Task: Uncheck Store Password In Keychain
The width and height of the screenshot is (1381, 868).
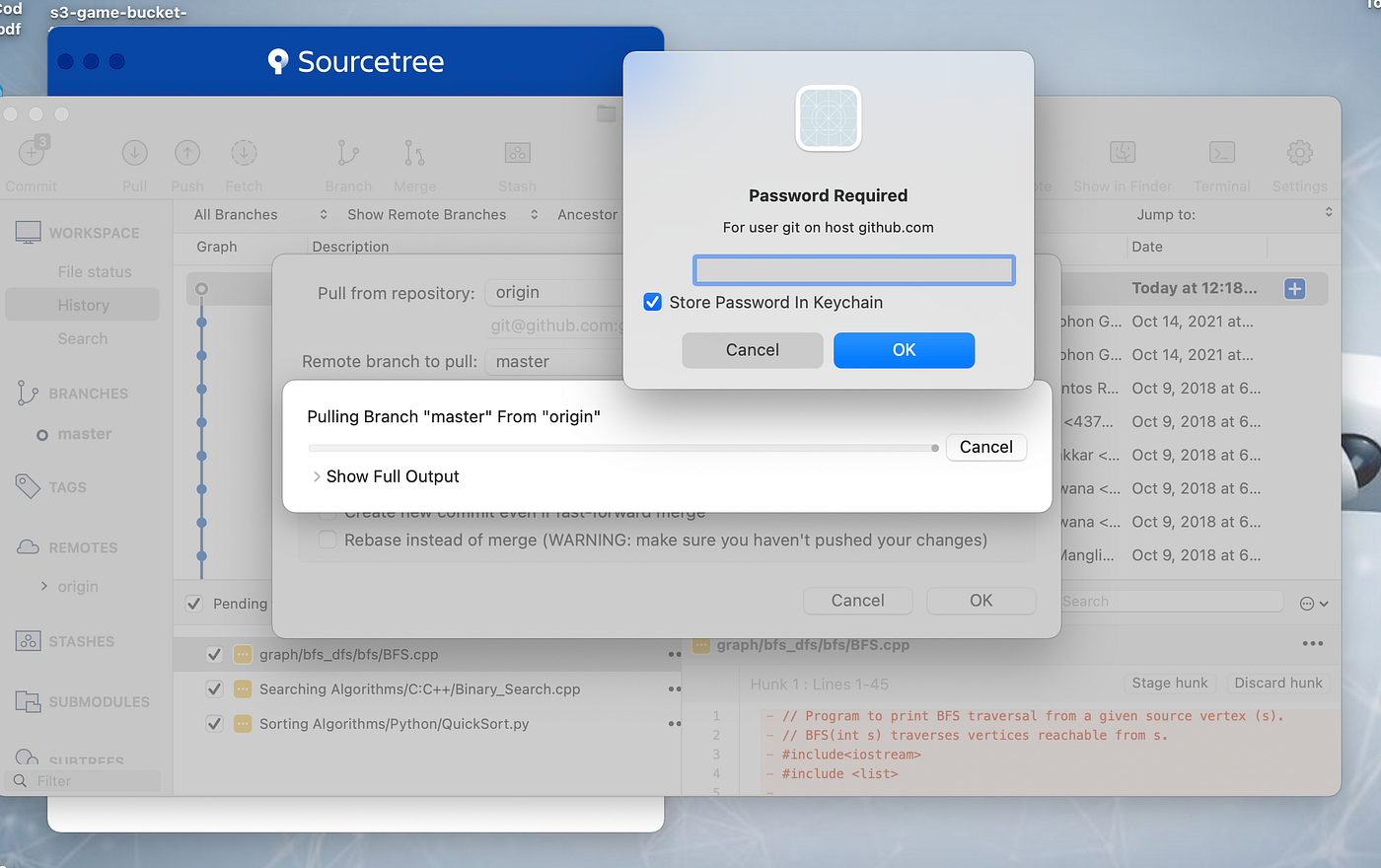Action: 652,302
